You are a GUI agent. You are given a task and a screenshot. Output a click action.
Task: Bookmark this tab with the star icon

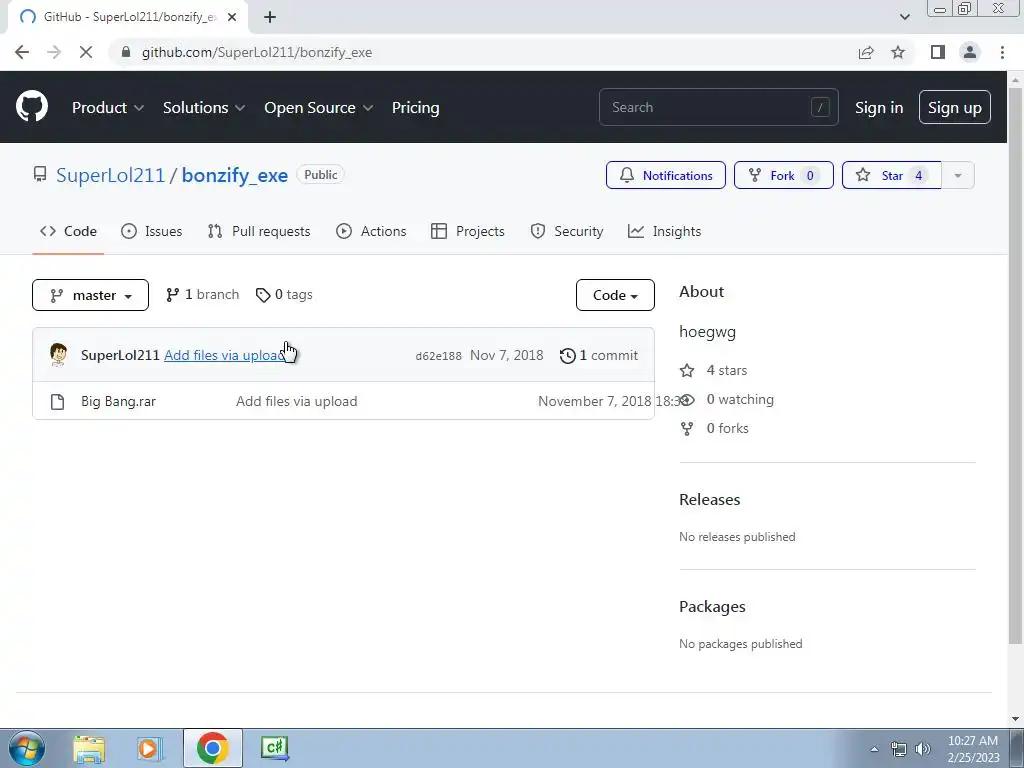point(898,52)
